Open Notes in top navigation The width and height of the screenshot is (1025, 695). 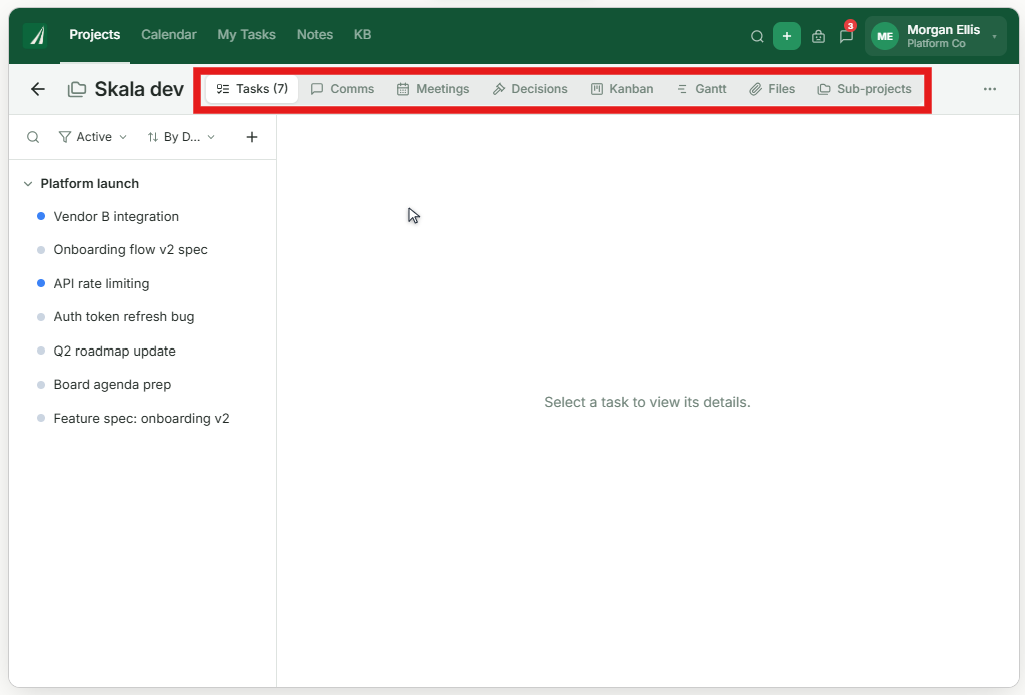click(315, 35)
